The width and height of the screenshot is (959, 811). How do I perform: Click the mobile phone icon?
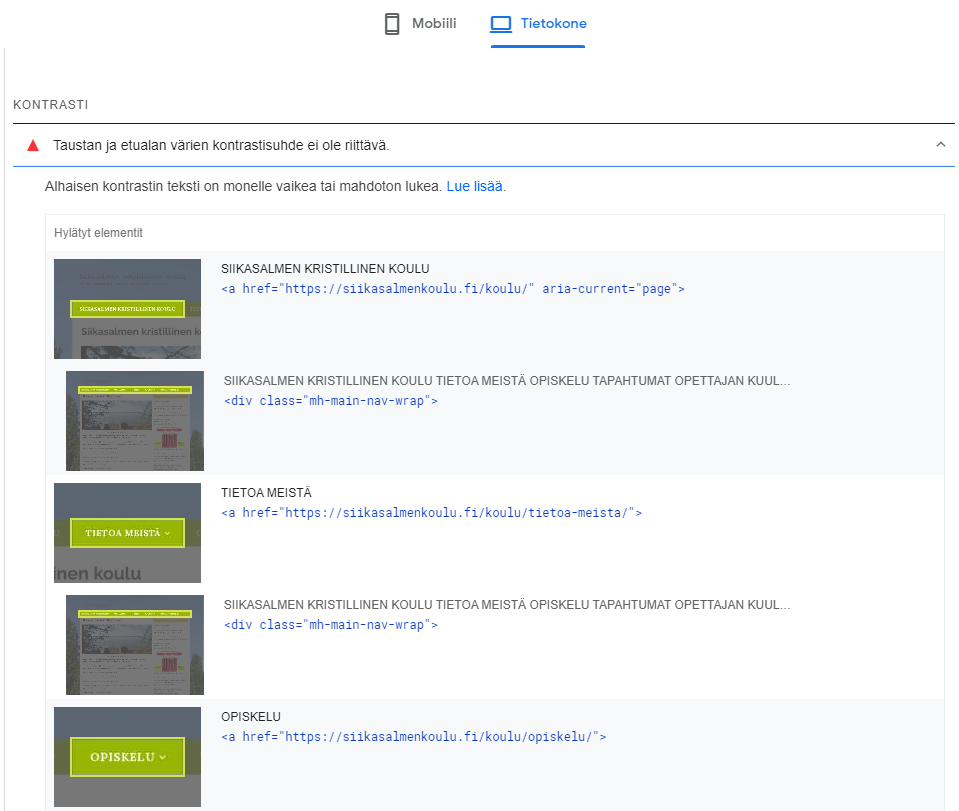(x=391, y=24)
